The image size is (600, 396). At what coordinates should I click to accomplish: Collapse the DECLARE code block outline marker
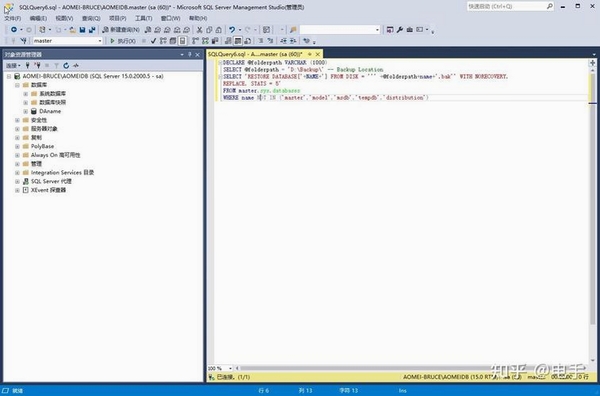pos(220,62)
